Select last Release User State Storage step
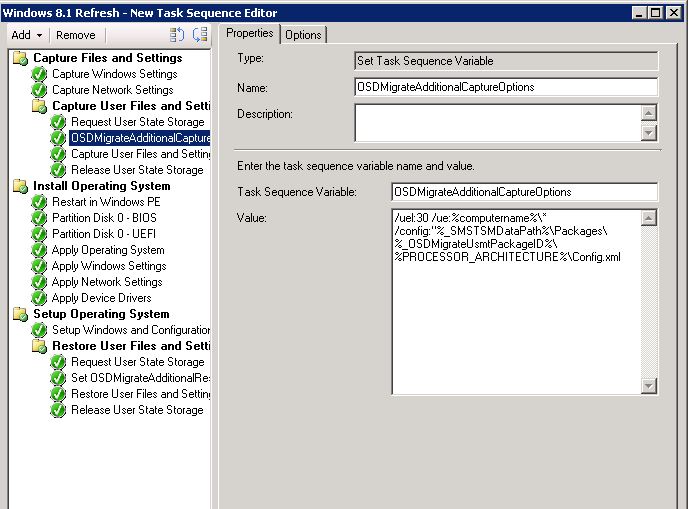Viewport: 688px width, 509px height. pyautogui.click(x=137, y=410)
